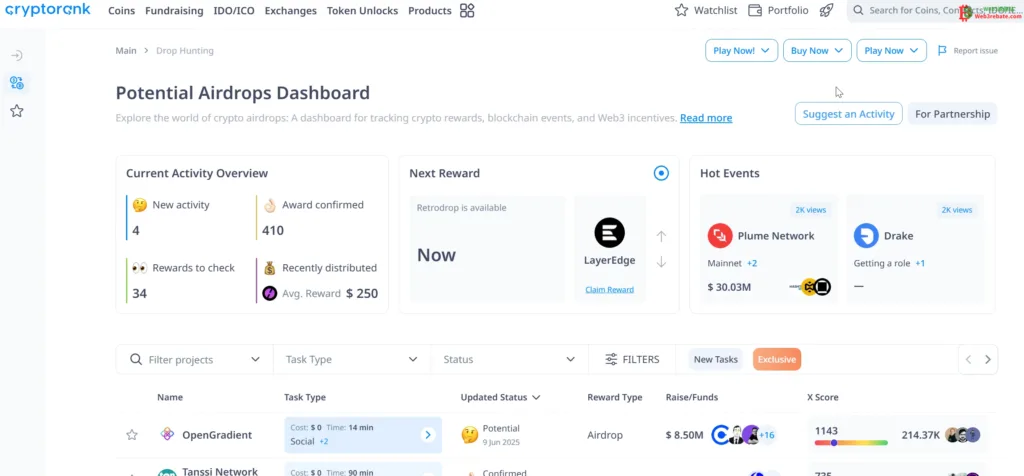This screenshot has width=1024, height=476.
Task: Click the Name column header
Action: point(170,397)
